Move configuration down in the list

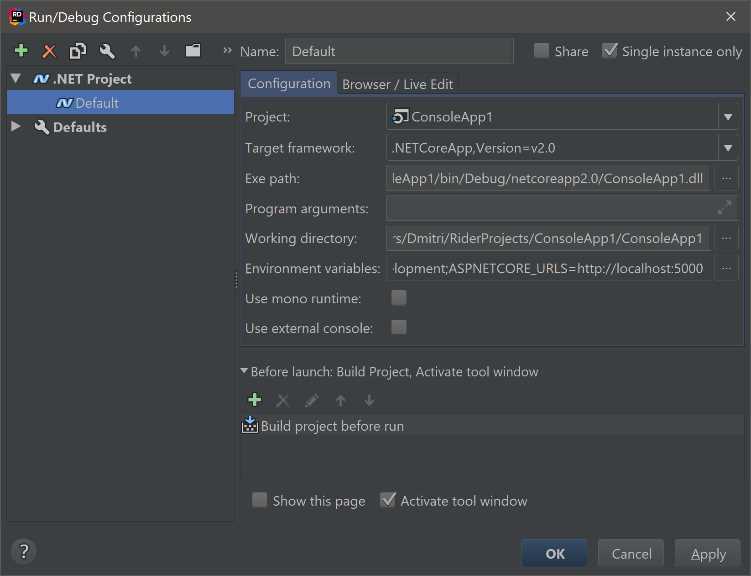164,51
